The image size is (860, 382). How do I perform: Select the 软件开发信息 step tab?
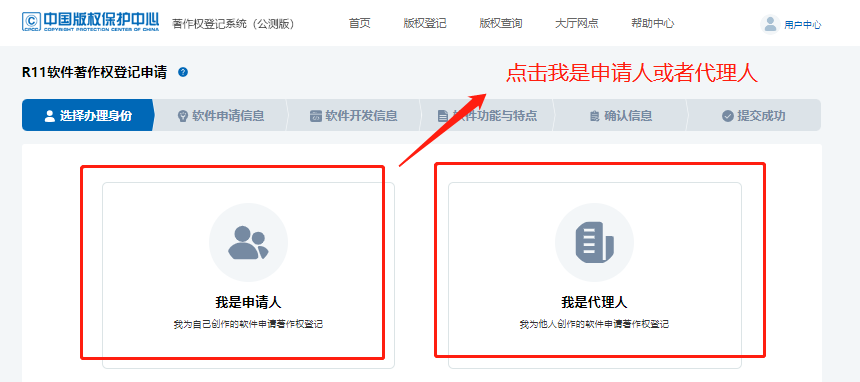(354, 115)
